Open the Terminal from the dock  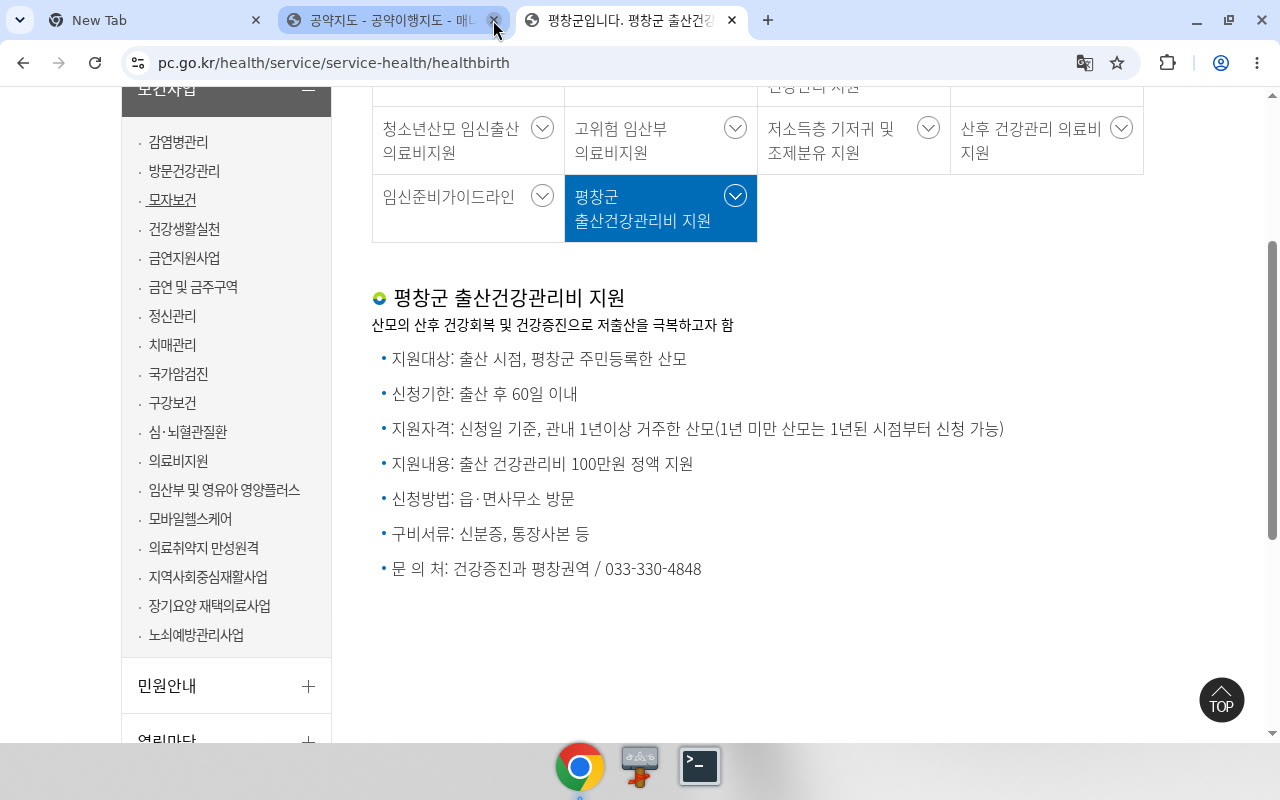point(700,767)
